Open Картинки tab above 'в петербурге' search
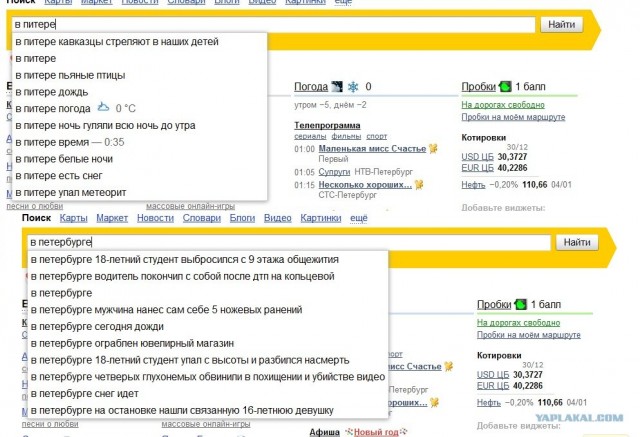This screenshot has height=437, width=640. click(x=321, y=218)
